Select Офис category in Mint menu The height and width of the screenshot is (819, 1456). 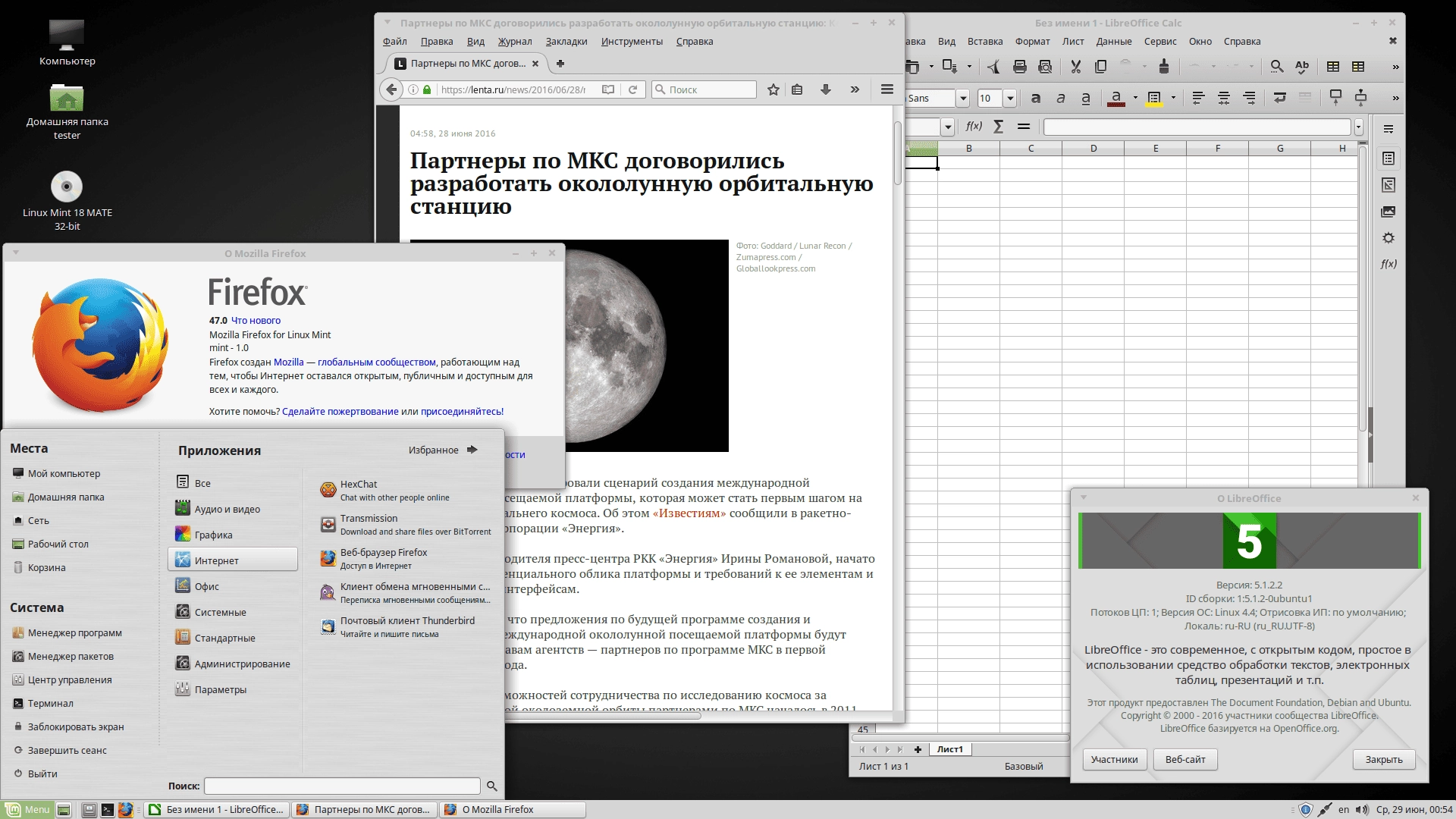pos(234,586)
